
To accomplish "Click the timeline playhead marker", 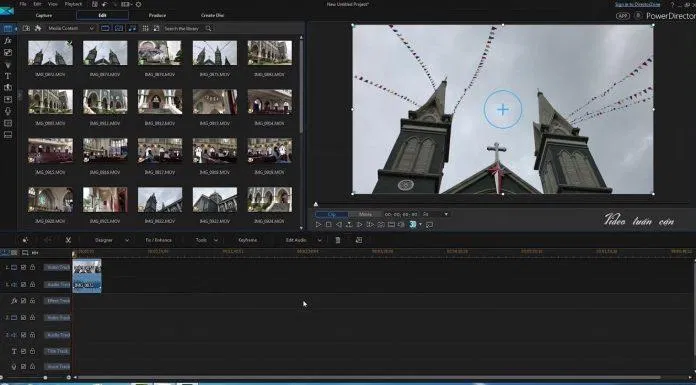I will (74, 254).
